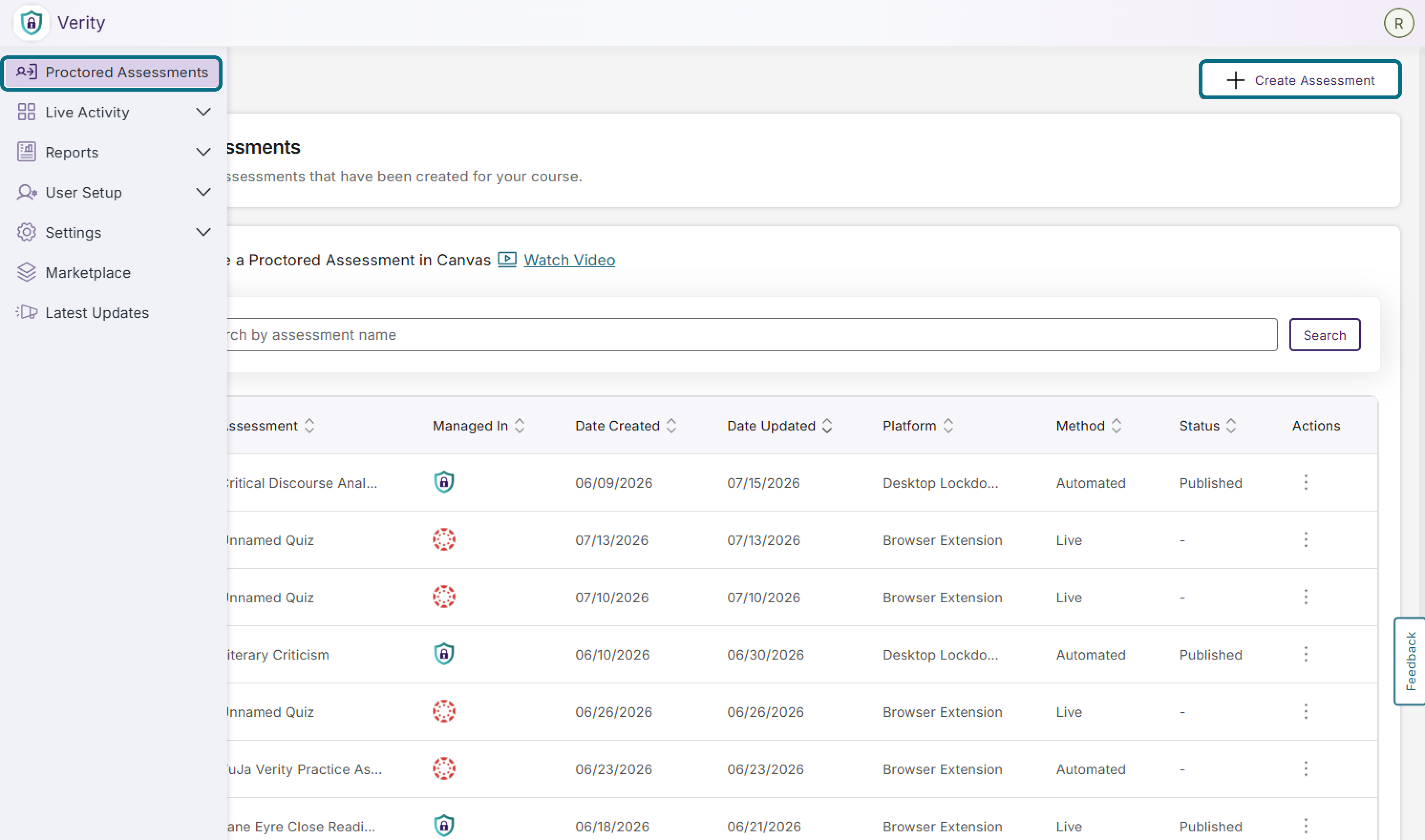Click the Verity app title text
The height and width of the screenshot is (840, 1425).
point(81,22)
